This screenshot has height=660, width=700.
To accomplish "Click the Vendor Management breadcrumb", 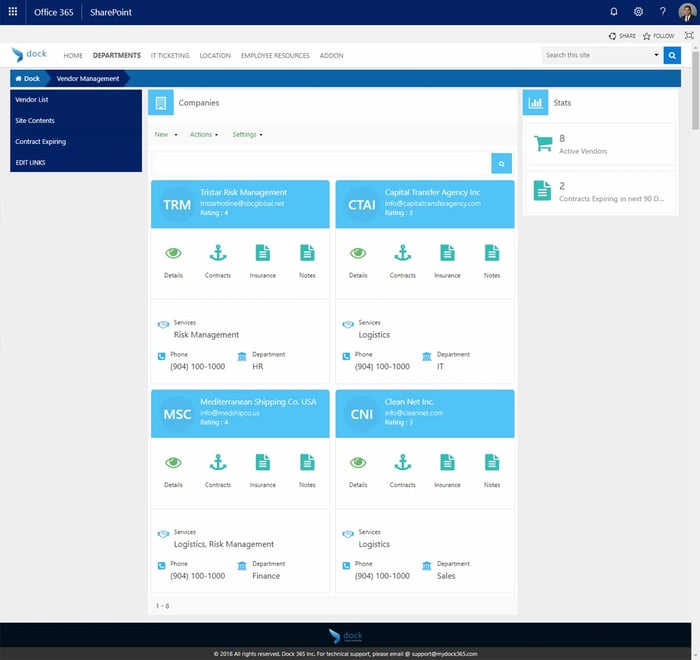I will (88, 79).
